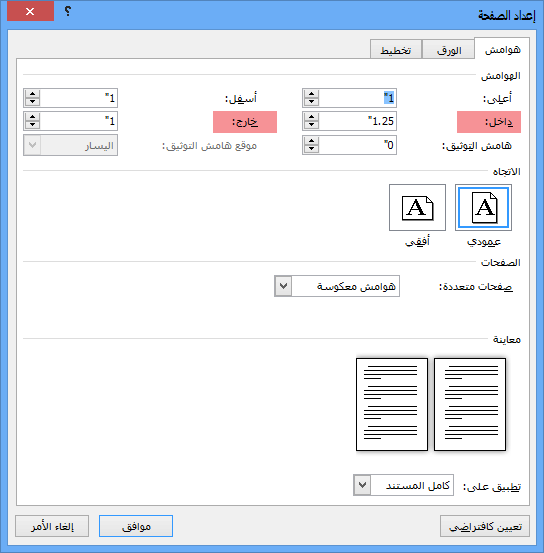This screenshot has width=544, height=553.
Task: Confirm with the OK (موافق) button
Action: 136,526
